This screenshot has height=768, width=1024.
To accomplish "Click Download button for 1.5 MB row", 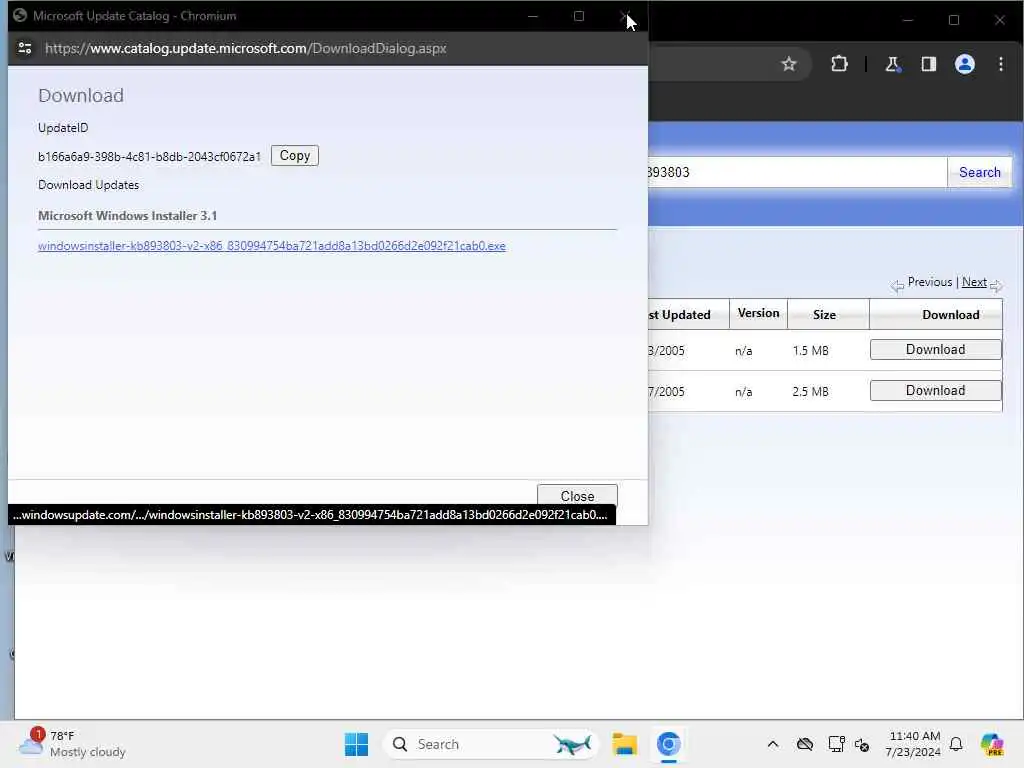I will [935, 349].
